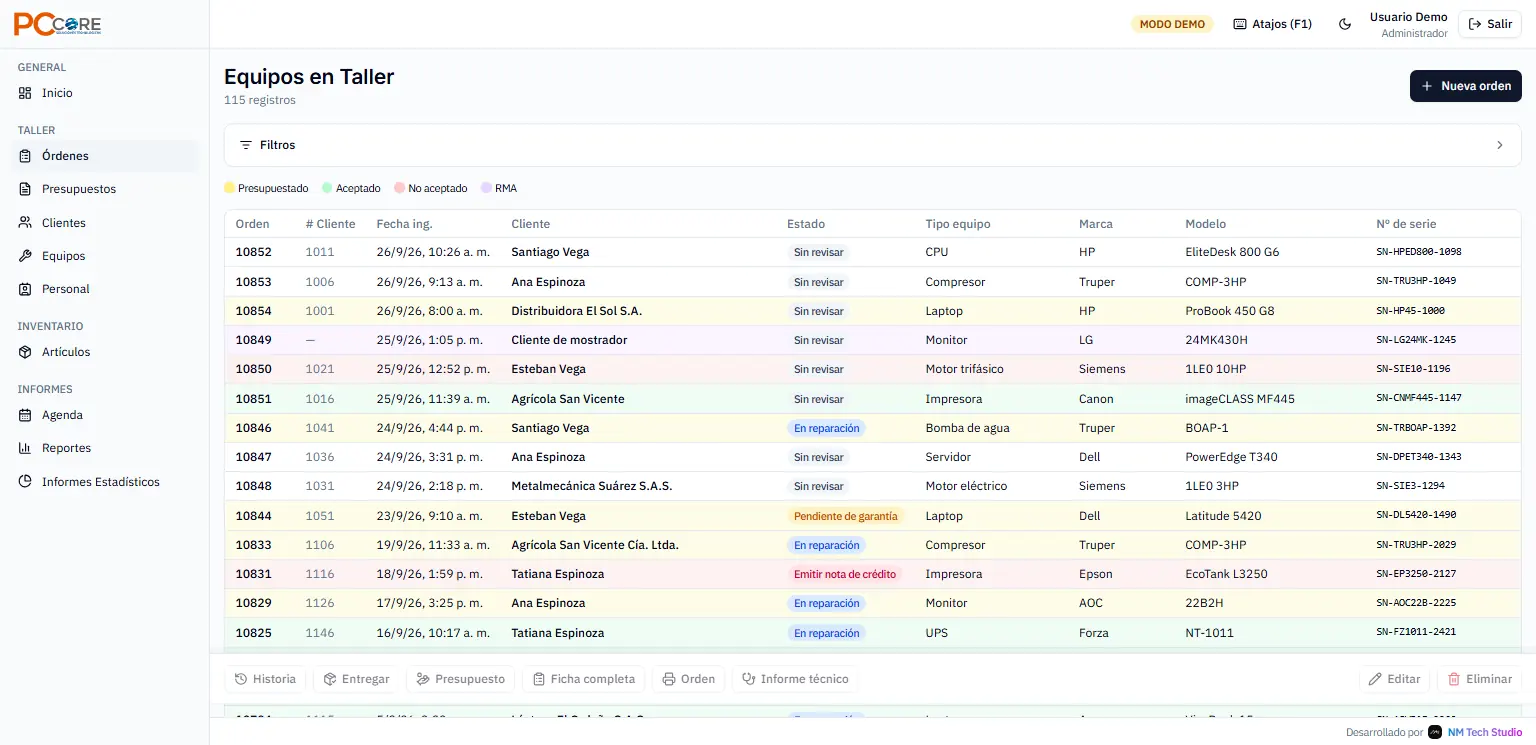This screenshot has width=1536, height=745.
Task: Click the Estado column header
Action: coord(806,224)
